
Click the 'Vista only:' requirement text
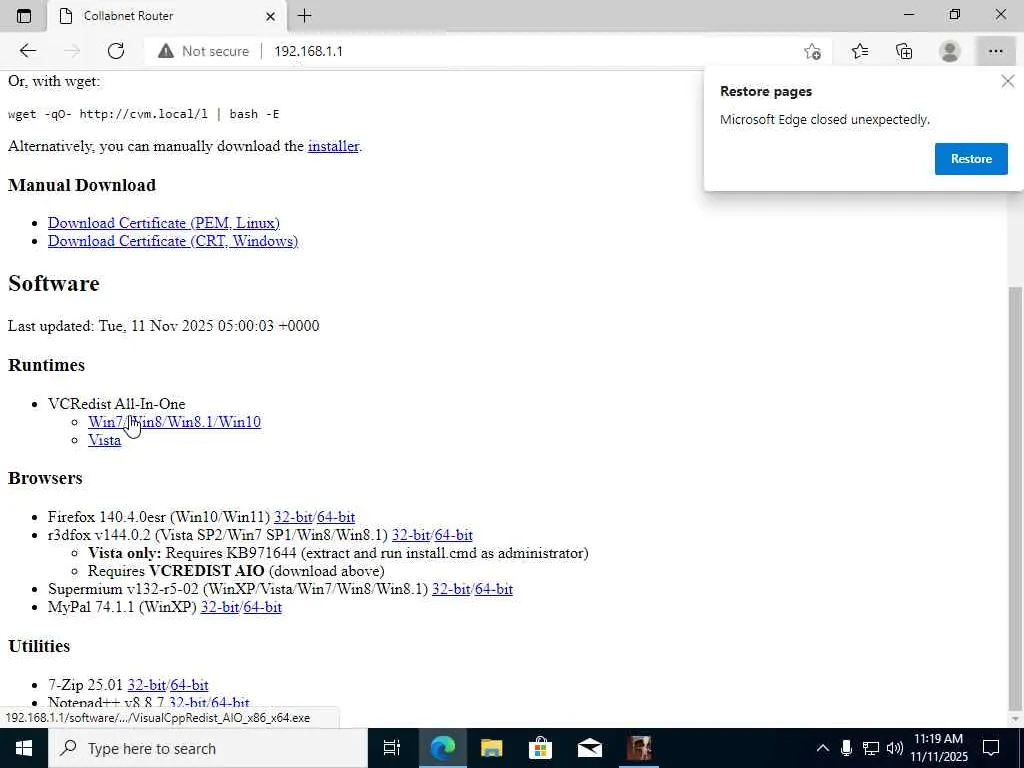pyautogui.click(x=338, y=553)
